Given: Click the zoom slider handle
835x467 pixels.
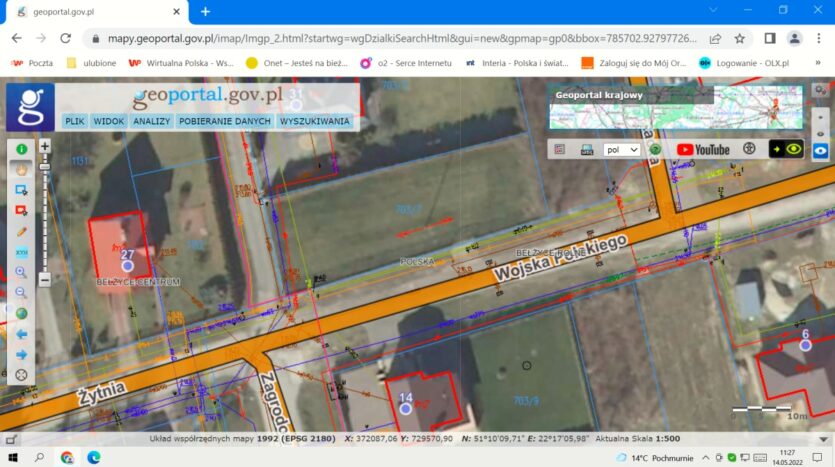Looking at the screenshot, I should pos(45,167).
